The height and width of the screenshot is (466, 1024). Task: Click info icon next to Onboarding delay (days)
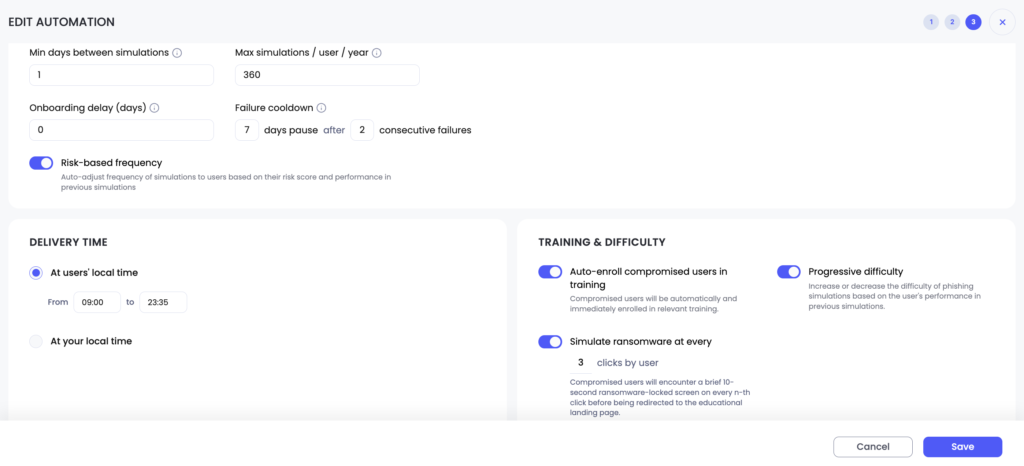[155, 108]
